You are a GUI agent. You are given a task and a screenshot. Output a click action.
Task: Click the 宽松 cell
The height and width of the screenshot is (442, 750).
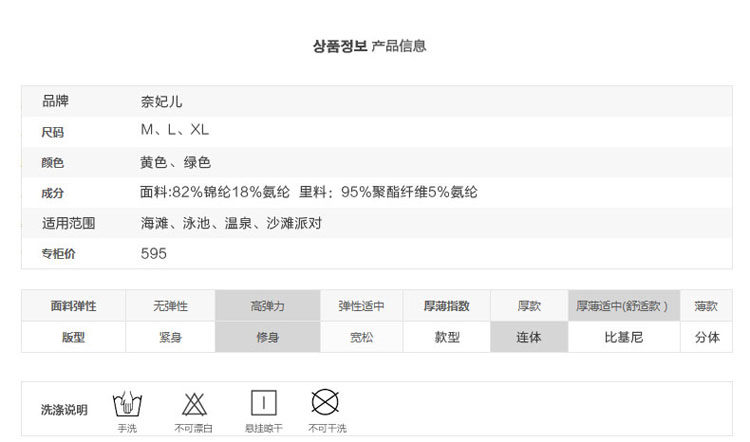coord(362,337)
